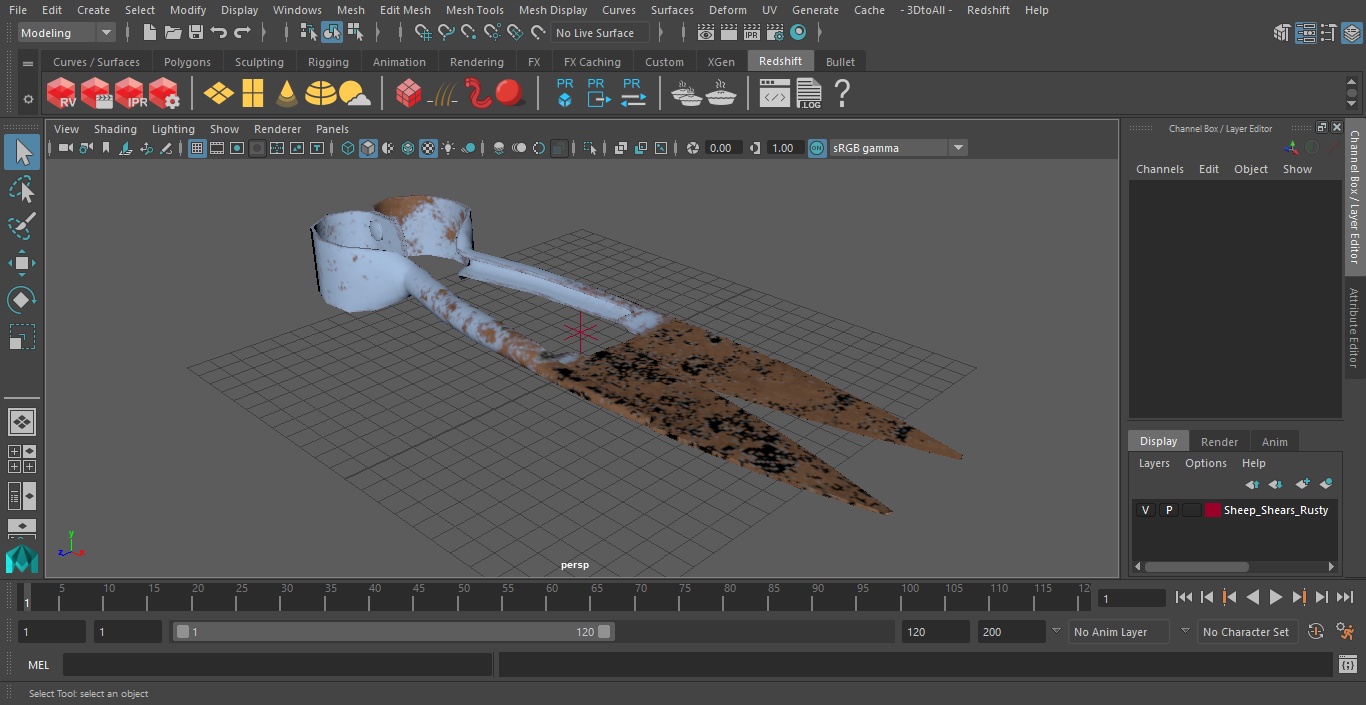
Task: Open shelf settings gear icon
Action: pos(28,98)
